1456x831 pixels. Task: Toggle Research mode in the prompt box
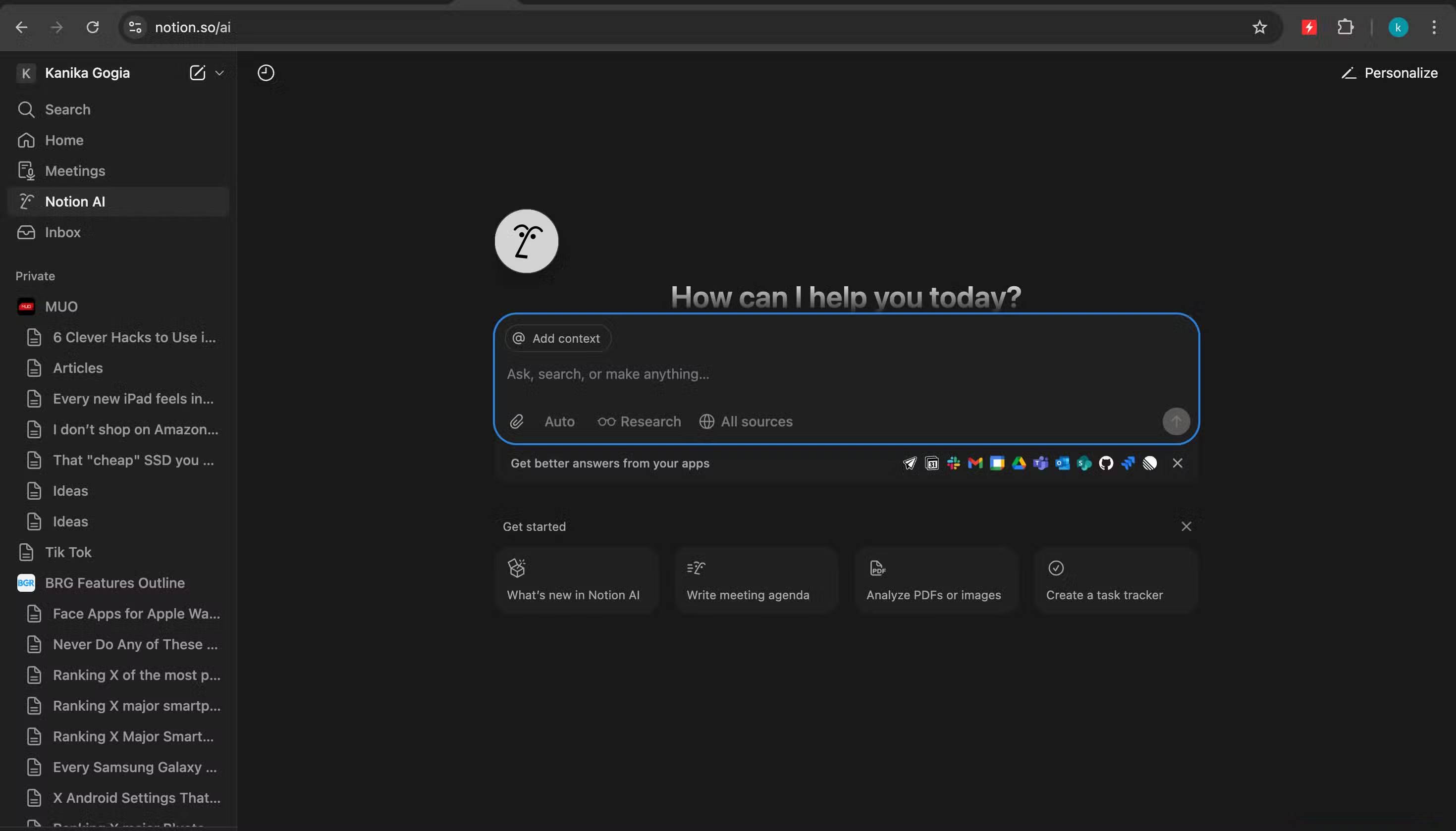(639, 422)
